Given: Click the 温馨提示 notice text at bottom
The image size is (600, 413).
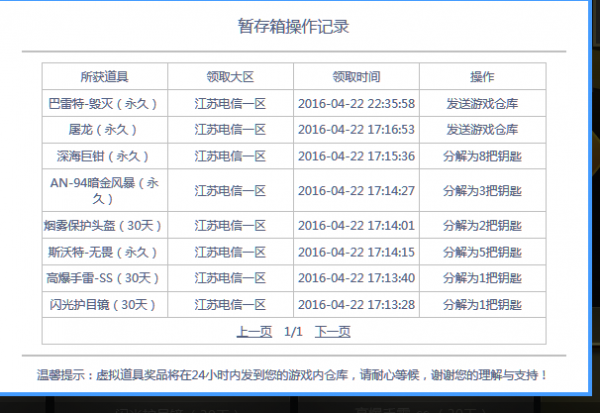Looking at the screenshot, I should coord(293,375).
